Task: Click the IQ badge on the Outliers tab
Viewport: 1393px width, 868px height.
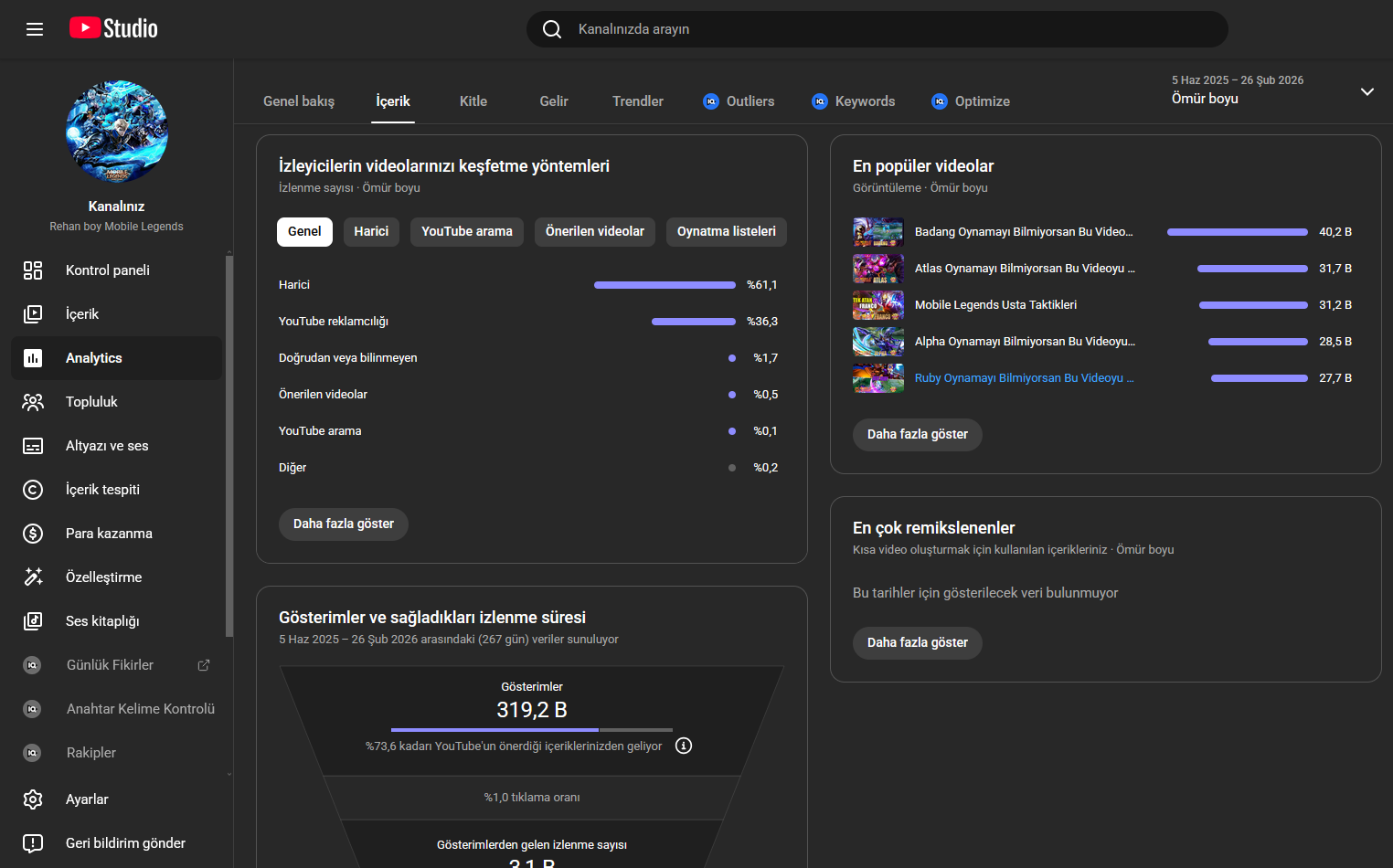Action: coord(711,101)
